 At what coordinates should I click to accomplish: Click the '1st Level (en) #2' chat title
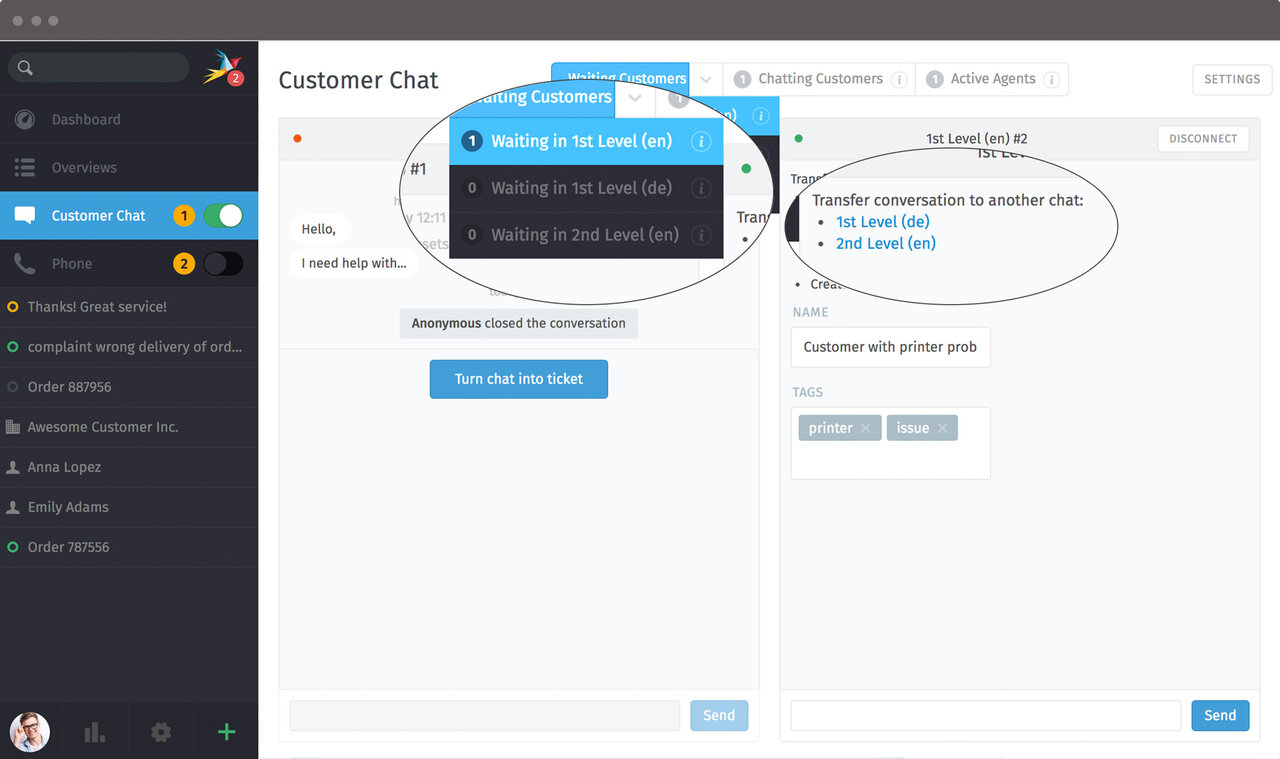coord(976,139)
